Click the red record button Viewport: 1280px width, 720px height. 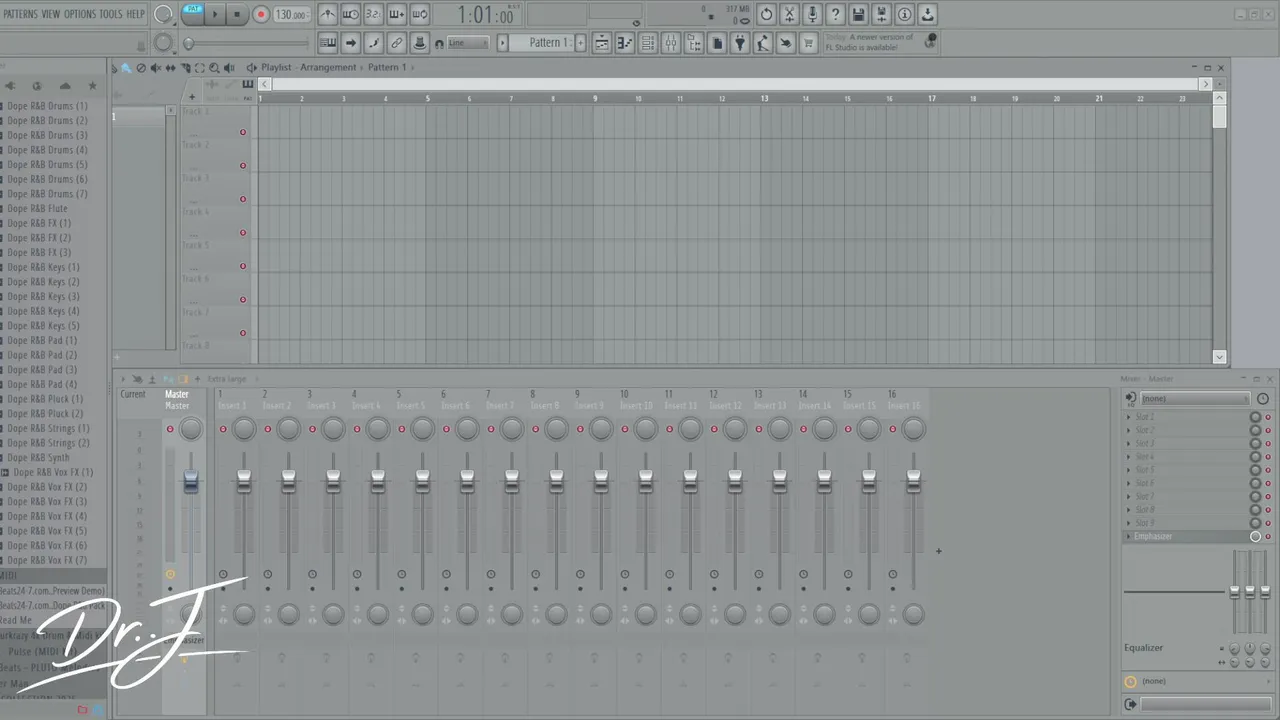(x=261, y=14)
